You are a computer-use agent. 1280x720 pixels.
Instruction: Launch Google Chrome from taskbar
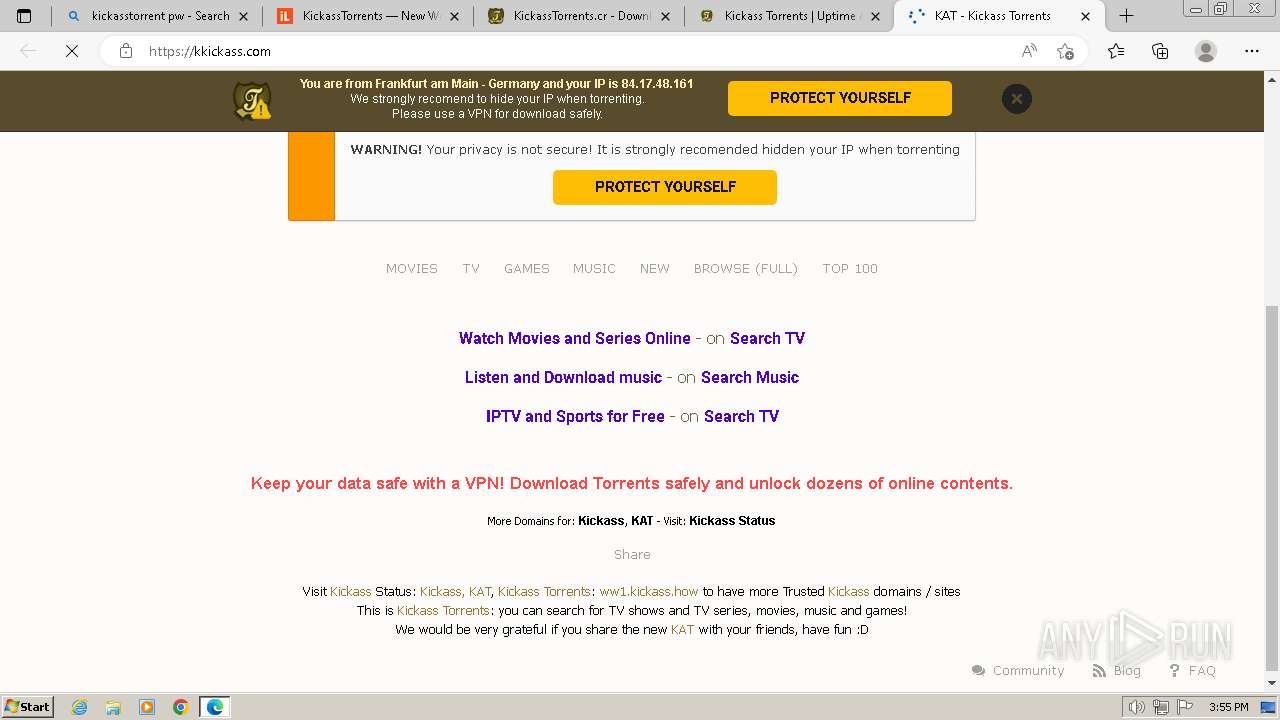click(180, 707)
